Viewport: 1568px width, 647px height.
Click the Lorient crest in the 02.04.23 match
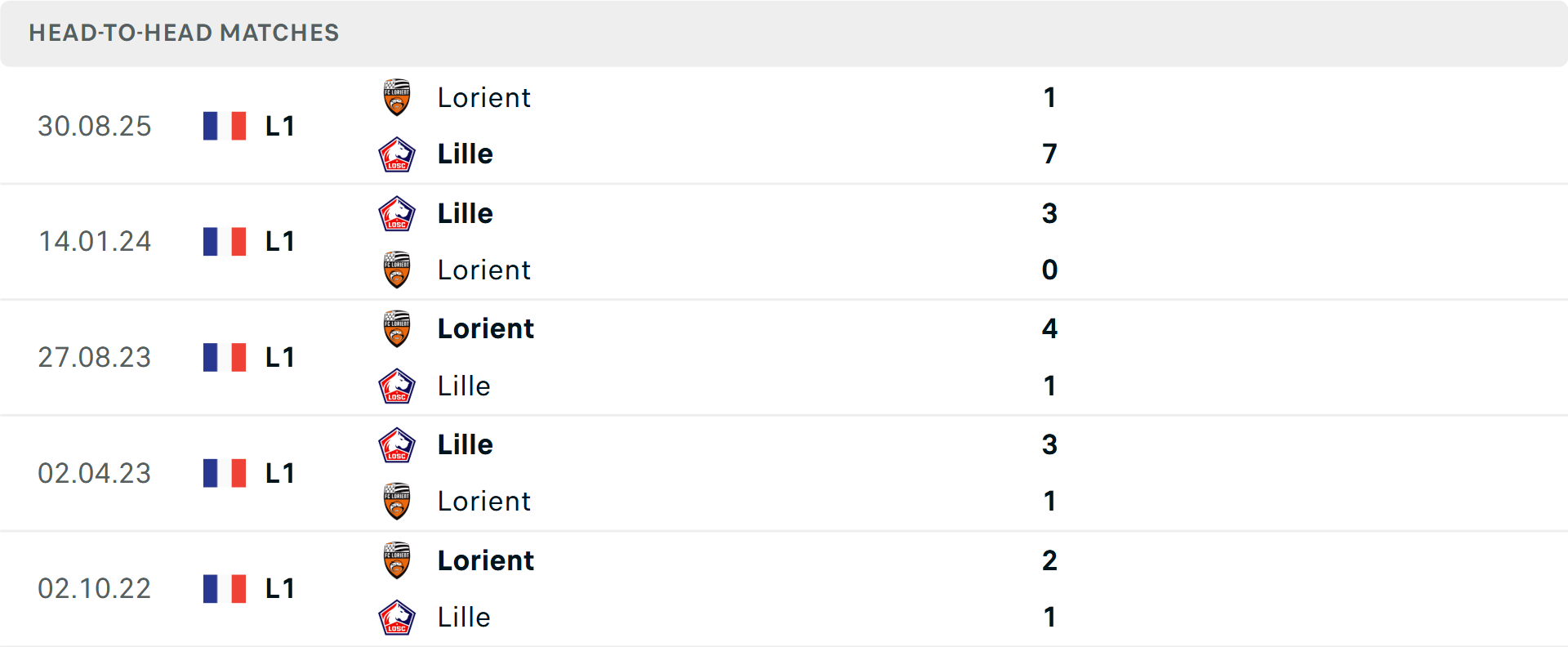coord(397,502)
